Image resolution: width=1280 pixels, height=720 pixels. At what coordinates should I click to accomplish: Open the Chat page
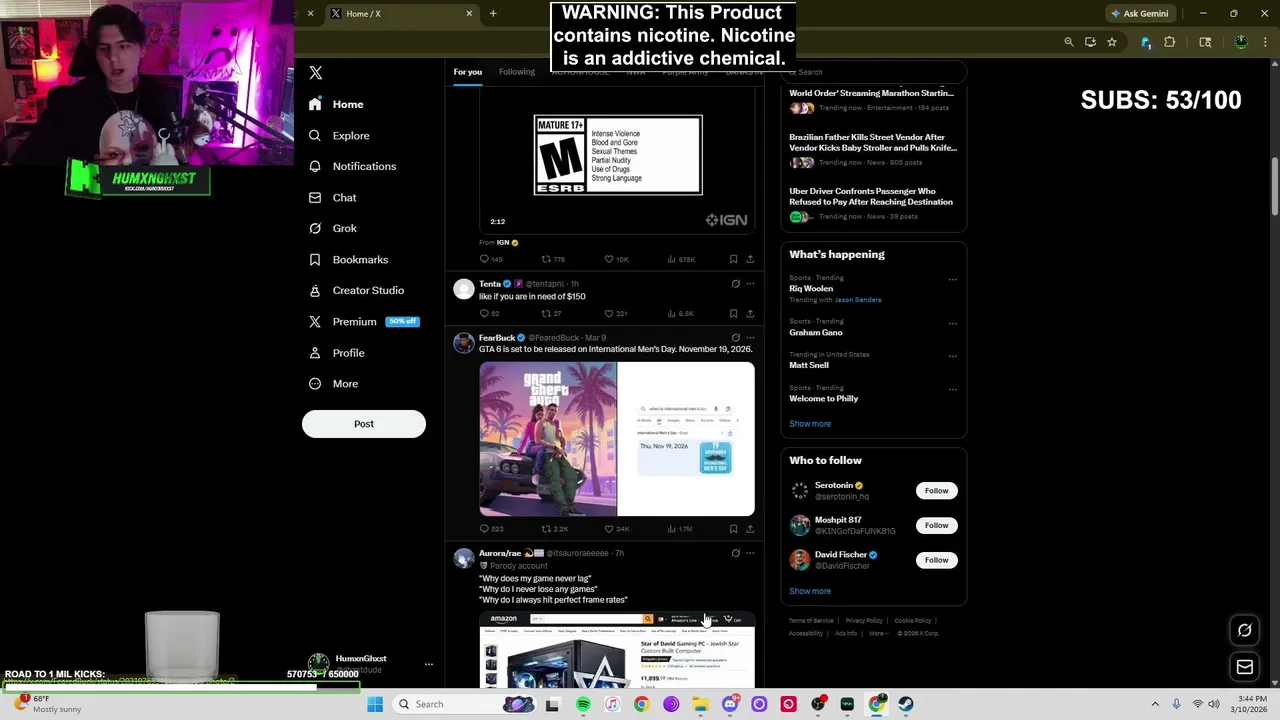[x=333, y=197]
